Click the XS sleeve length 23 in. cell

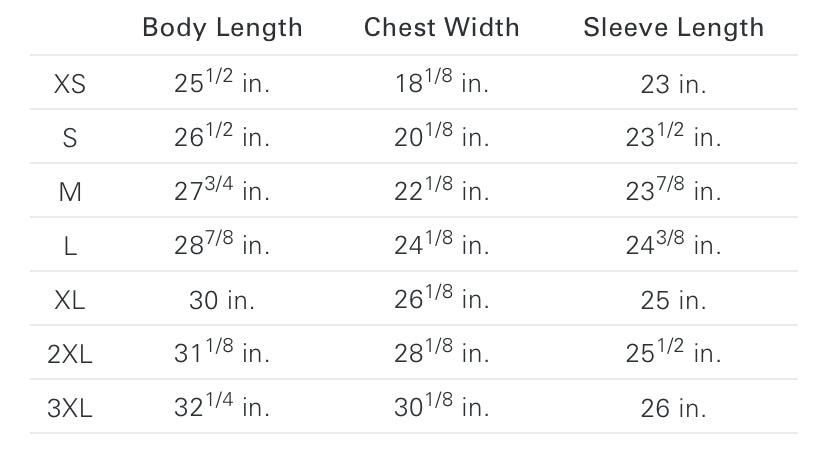(674, 84)
